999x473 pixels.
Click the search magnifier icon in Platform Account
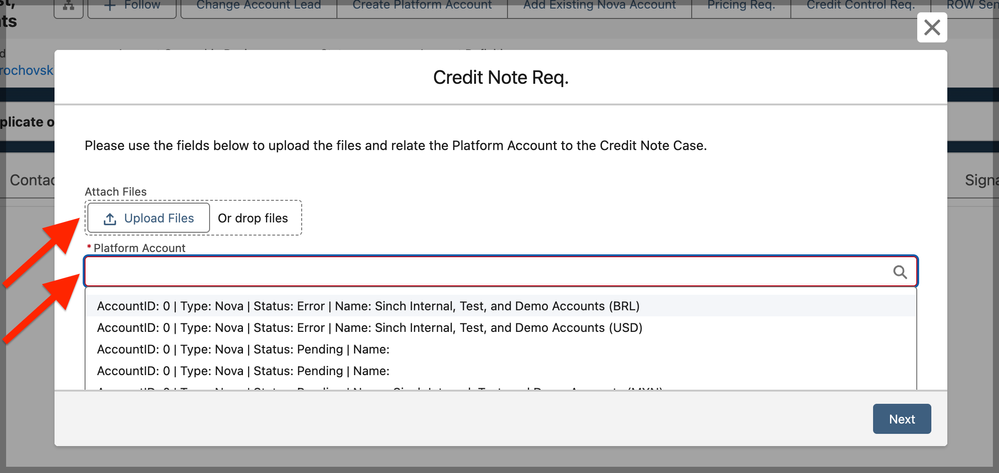[x=900, y=272]
